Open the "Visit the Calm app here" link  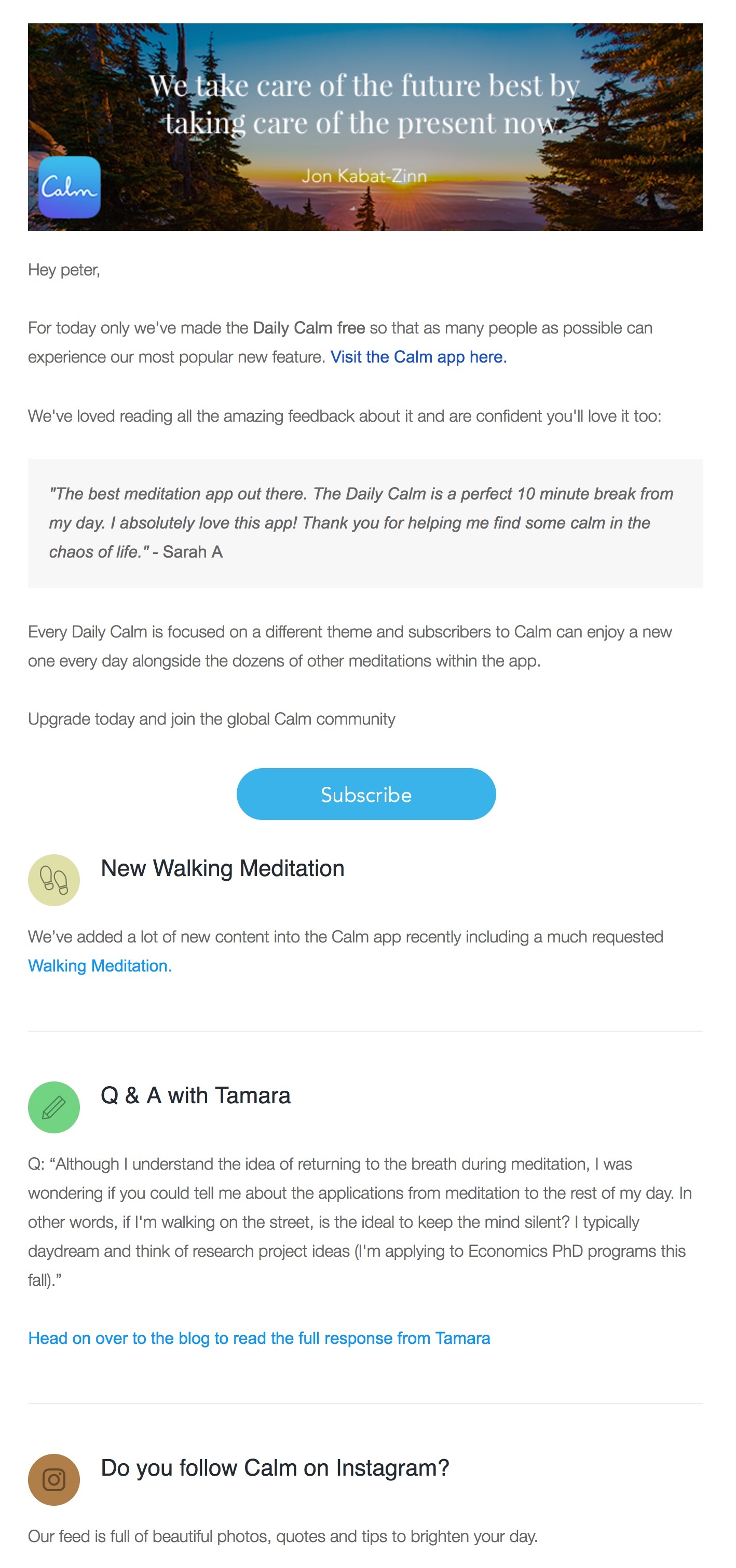(x=418, y=357)
